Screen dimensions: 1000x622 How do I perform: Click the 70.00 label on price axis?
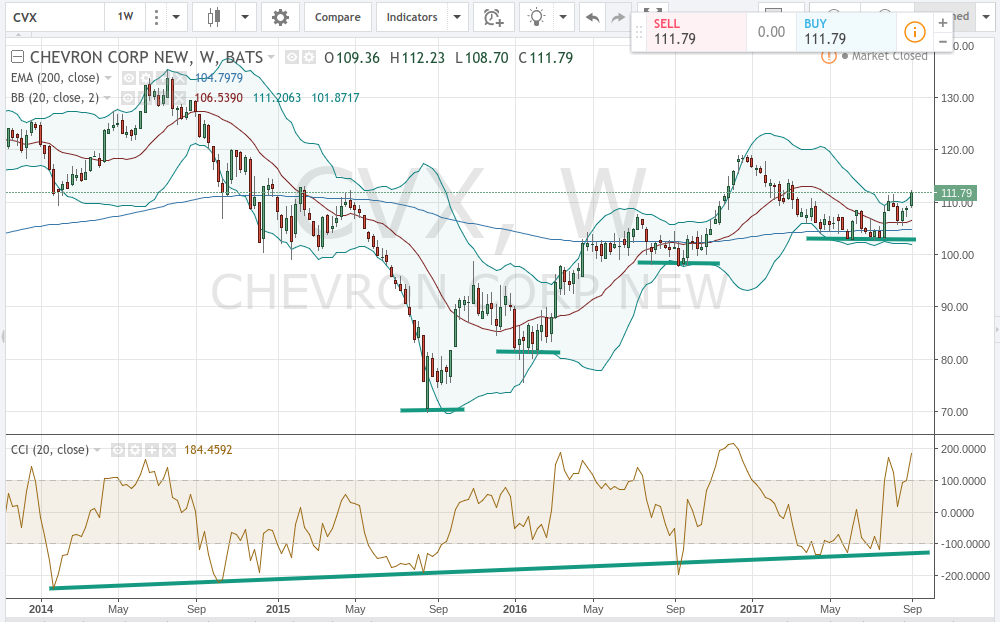click(955, 412)
